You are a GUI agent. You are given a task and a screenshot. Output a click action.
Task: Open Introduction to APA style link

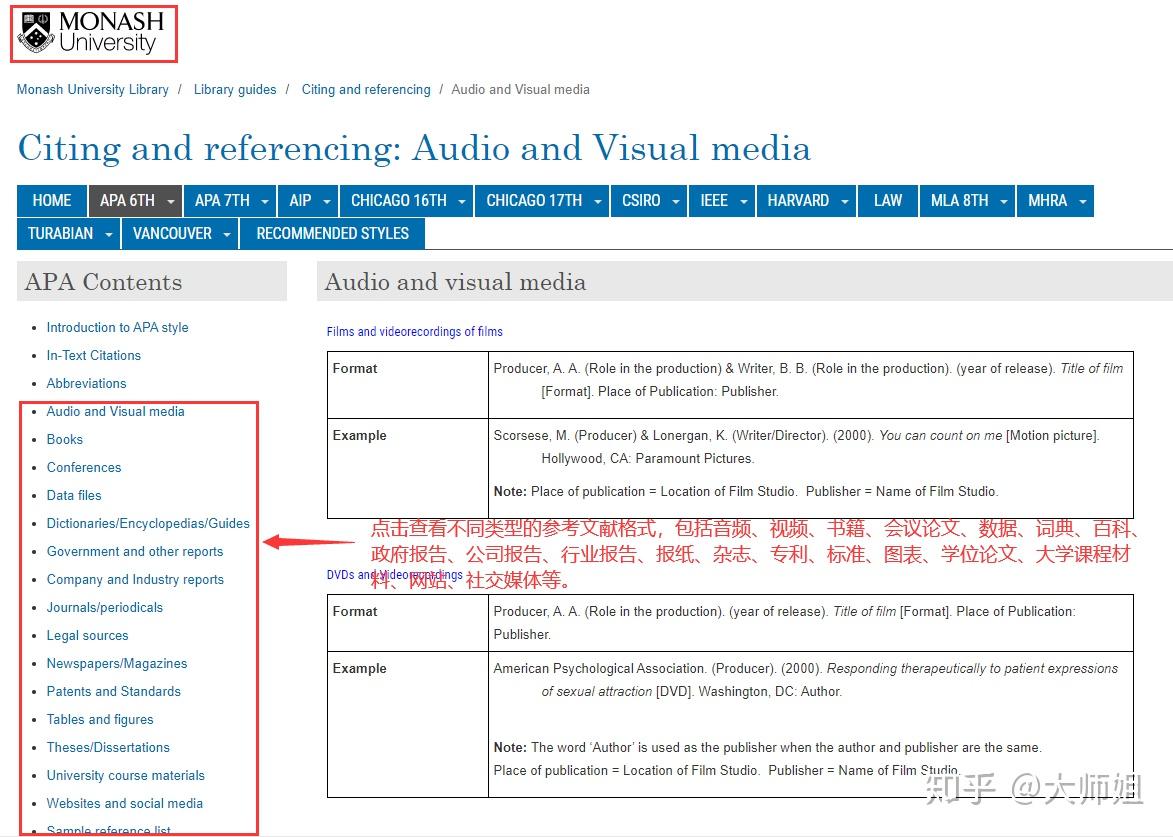coord(117,328)
